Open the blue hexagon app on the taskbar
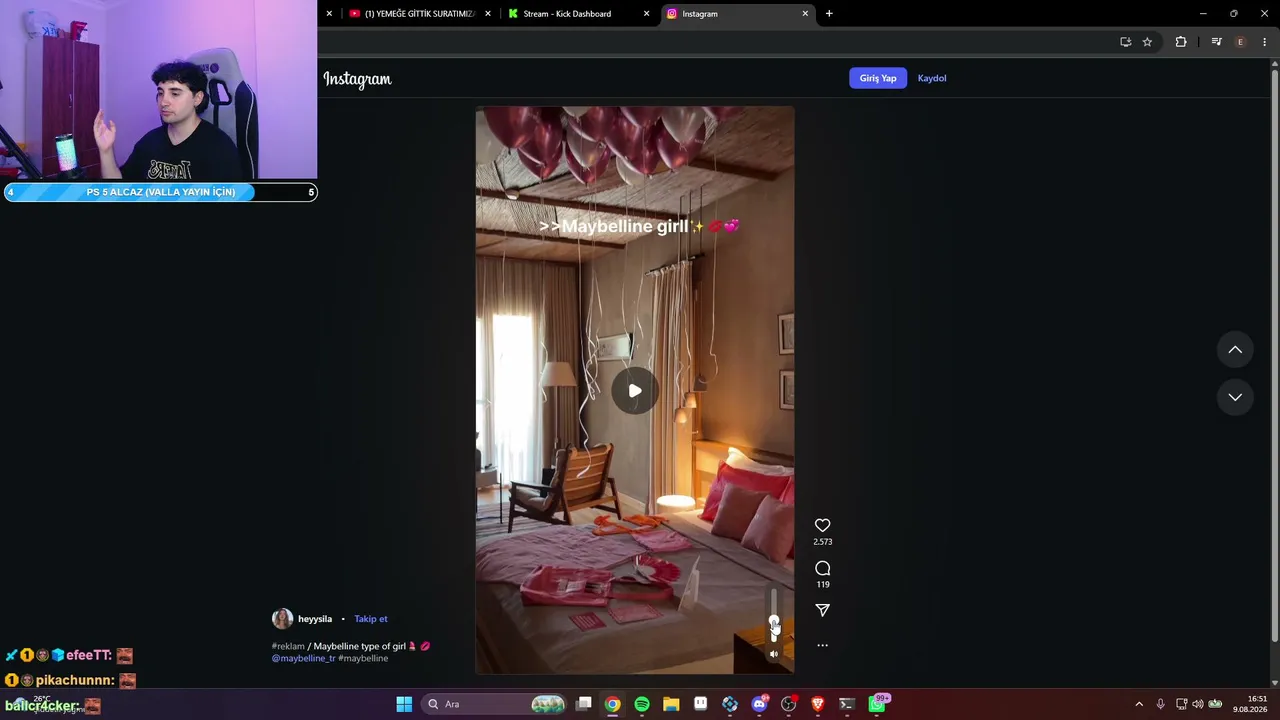 coord(730,704)
